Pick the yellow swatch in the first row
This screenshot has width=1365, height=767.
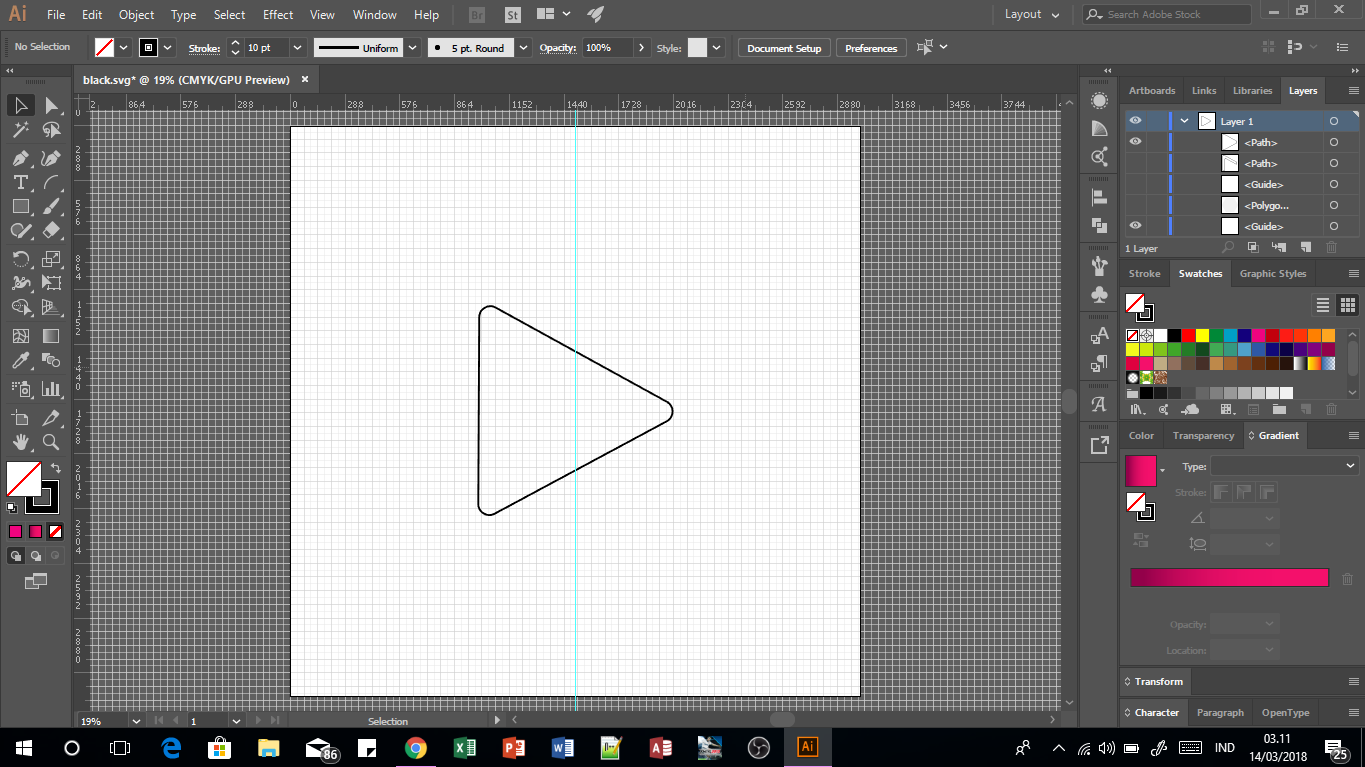(1203, 335)
